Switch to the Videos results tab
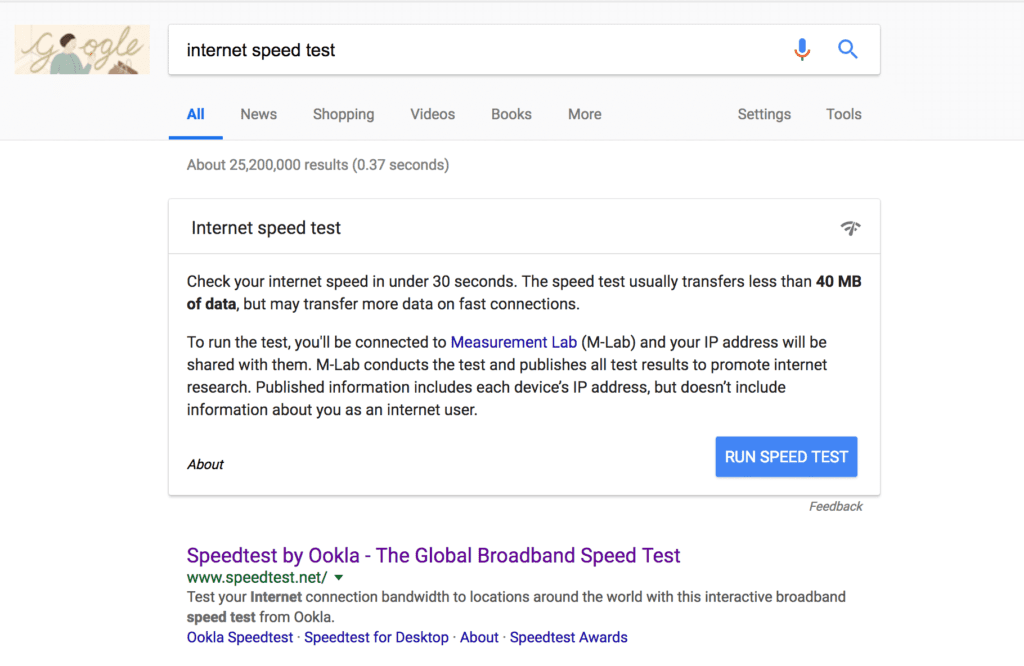 (432, 114)
